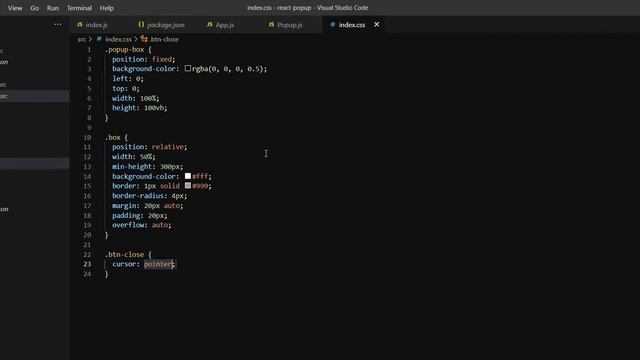Click the index.css breadcrumb

(x=118, y=39)
